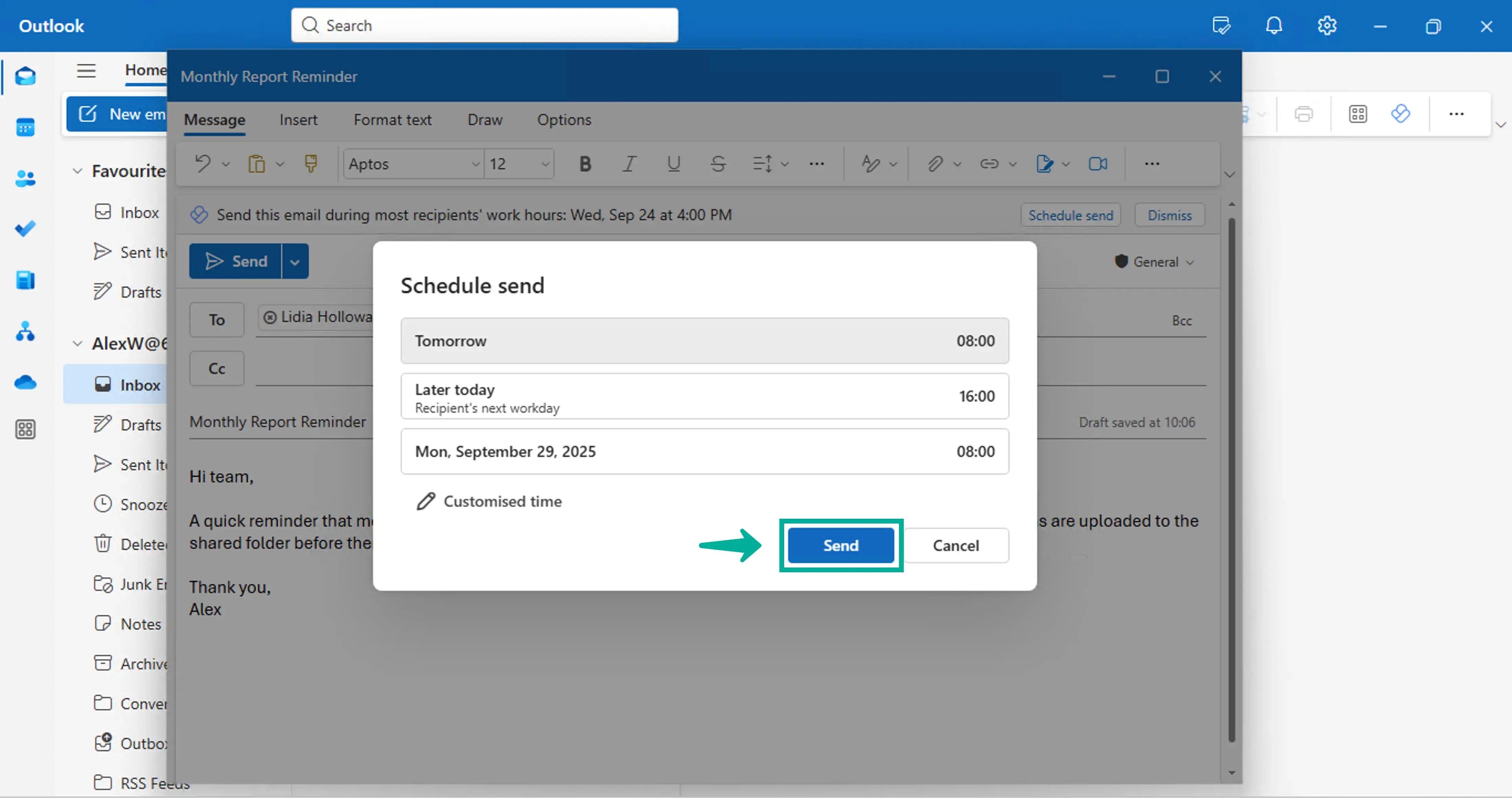Open the Draw ribbon tab
Screen dimensions: 1512x798
[x=485, y=120]
